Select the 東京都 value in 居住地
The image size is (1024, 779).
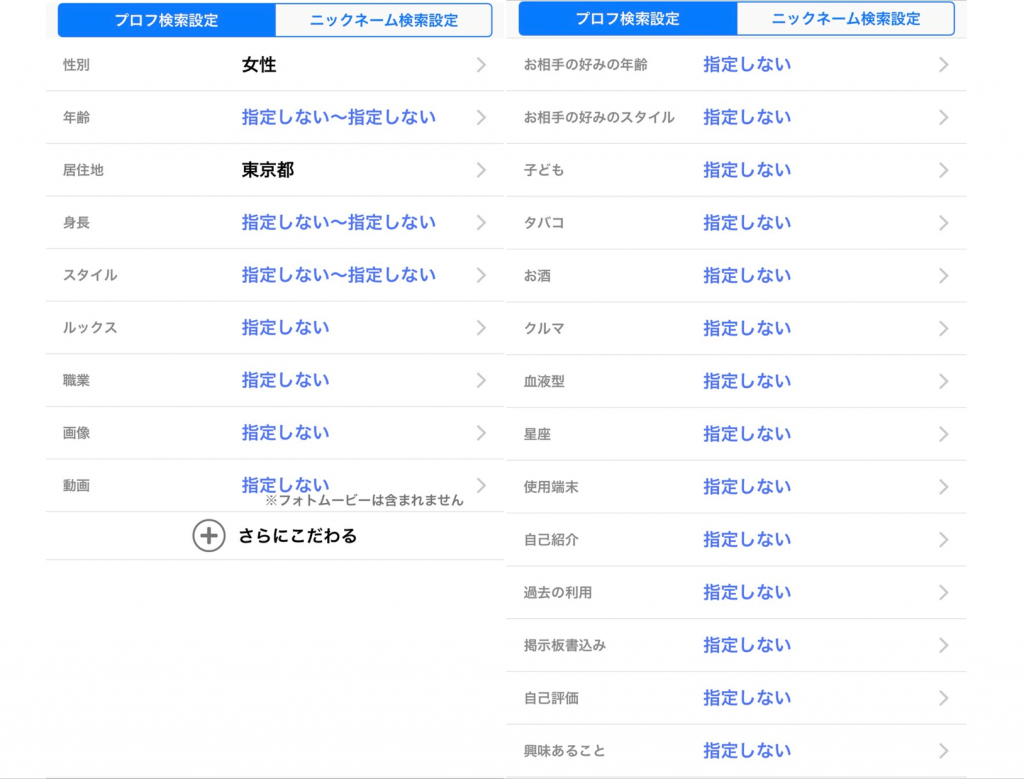click(x=268, y=170)
